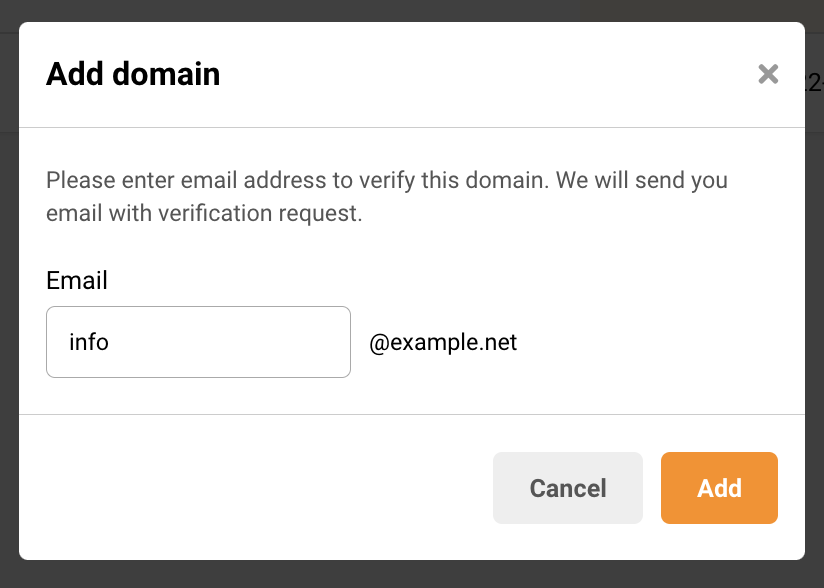Viewport: 824px width, 588px height.
Task: Focus the Email input field
Action: 198,342
